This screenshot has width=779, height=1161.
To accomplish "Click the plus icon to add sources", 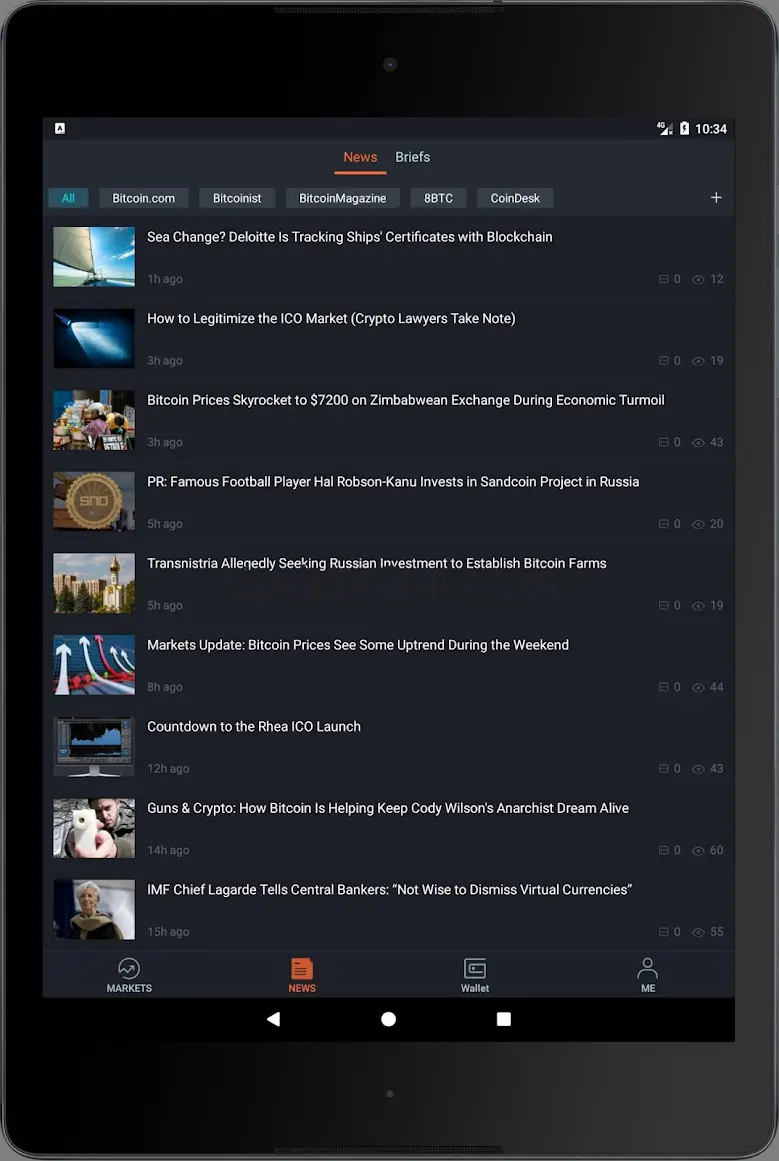I will click(x=716, y=198).
